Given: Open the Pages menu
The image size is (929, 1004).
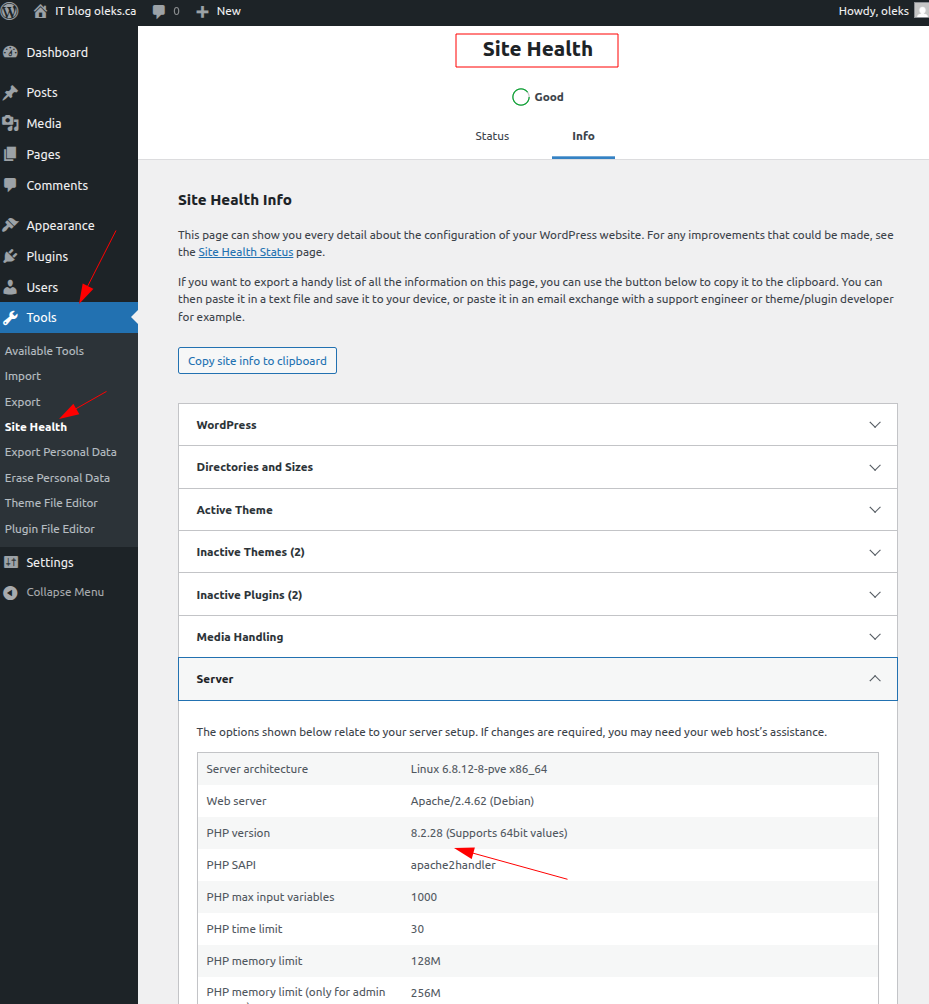Looking at the screenshot, I should pos(43,154).
